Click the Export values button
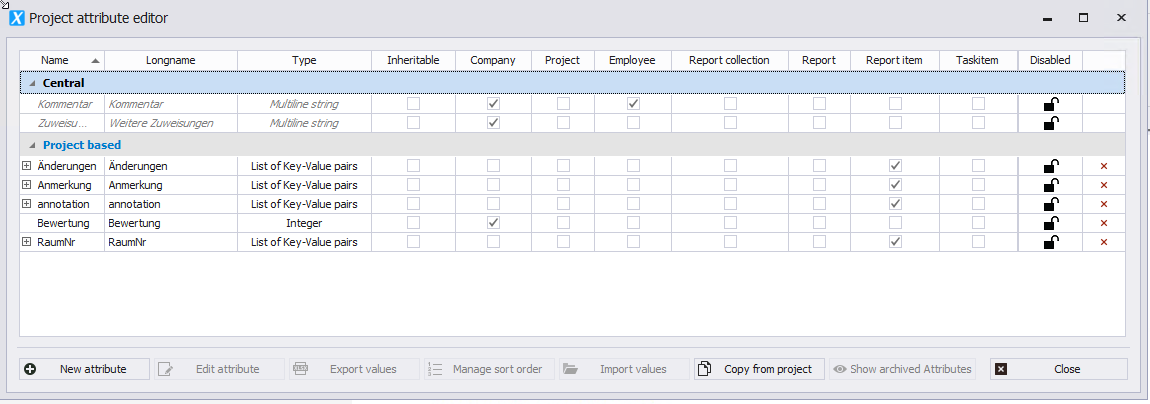This screenshot has width=1150, height=404. point(354,369)
